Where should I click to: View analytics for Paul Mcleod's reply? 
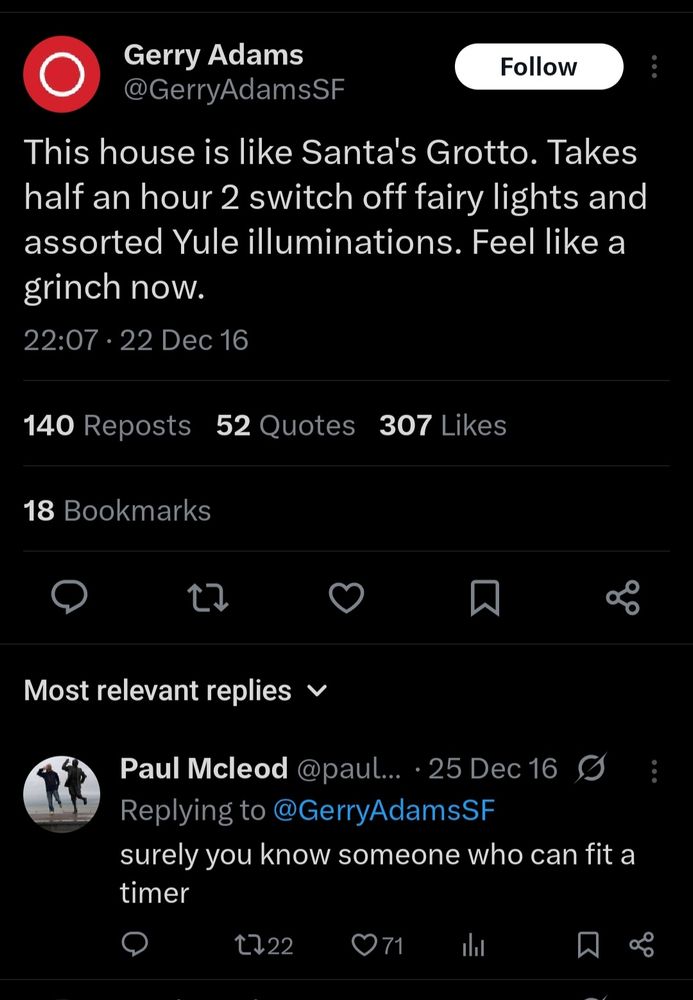(x=473, y=945)
